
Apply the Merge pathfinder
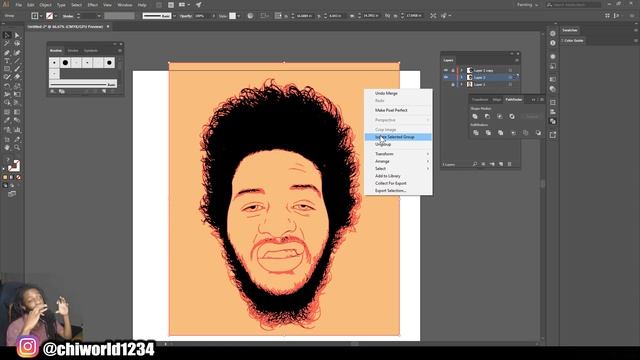(500, 133)
